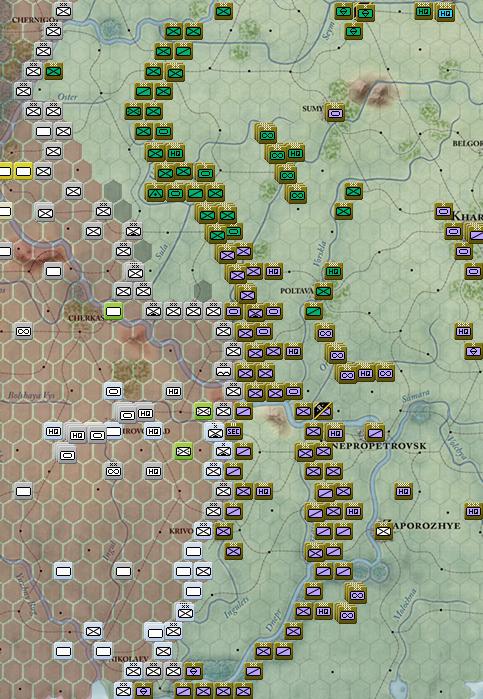Select the purple HQ beside Dnepropetrovsk label
The width and height of the screenshot is (483, 699).
(335, 432)
